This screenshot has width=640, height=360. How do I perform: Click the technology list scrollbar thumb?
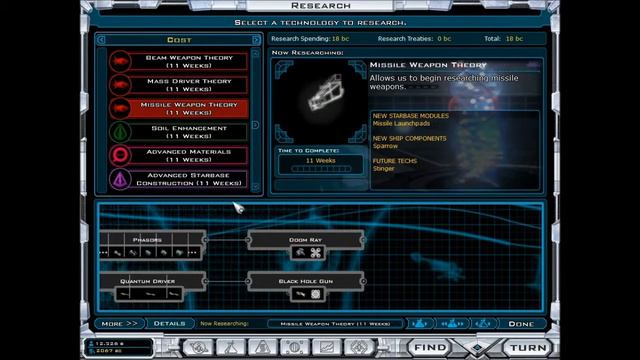point(256,125)
